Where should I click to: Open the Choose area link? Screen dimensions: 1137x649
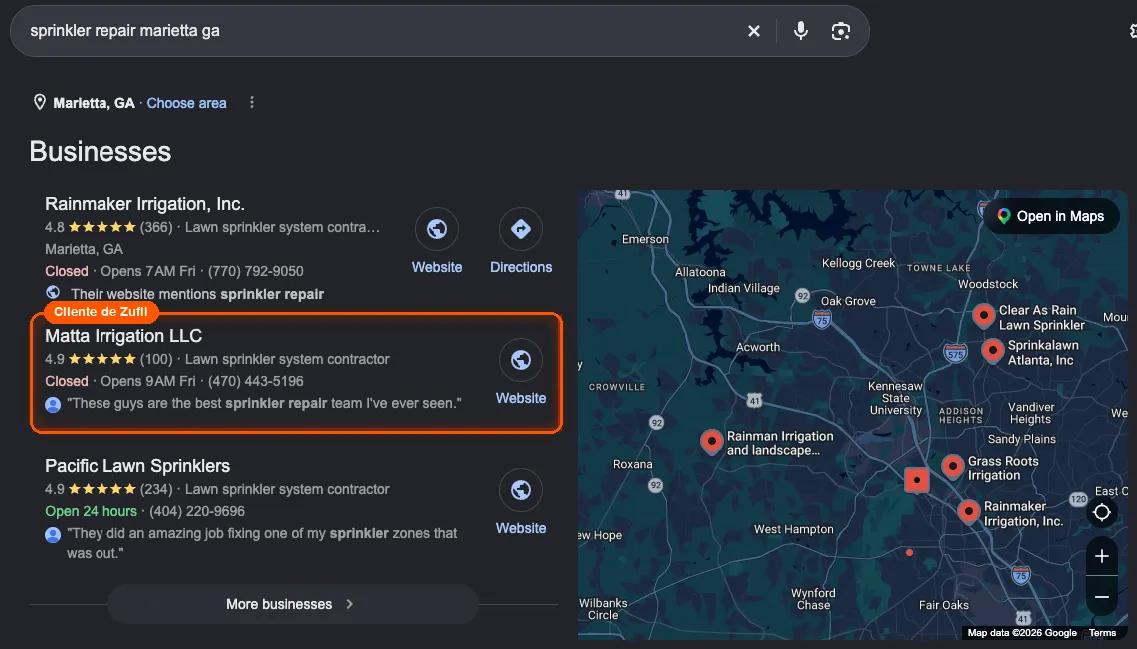coord(186,103)
